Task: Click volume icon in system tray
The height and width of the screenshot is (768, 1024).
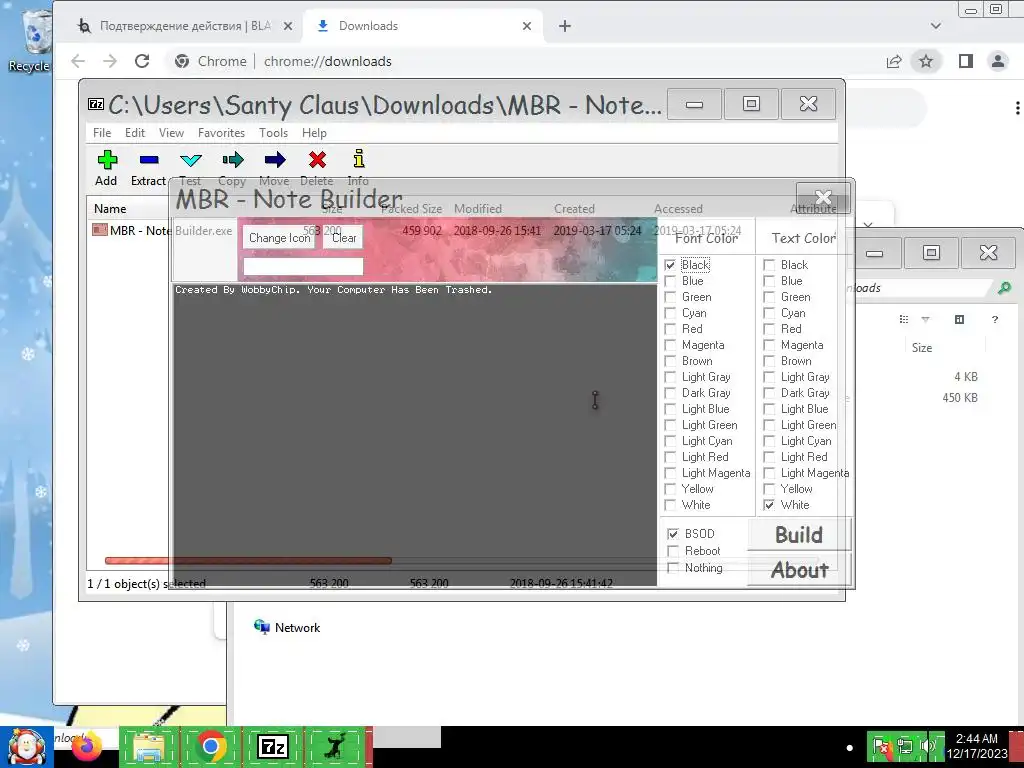Action: click(x=927, y=745)
